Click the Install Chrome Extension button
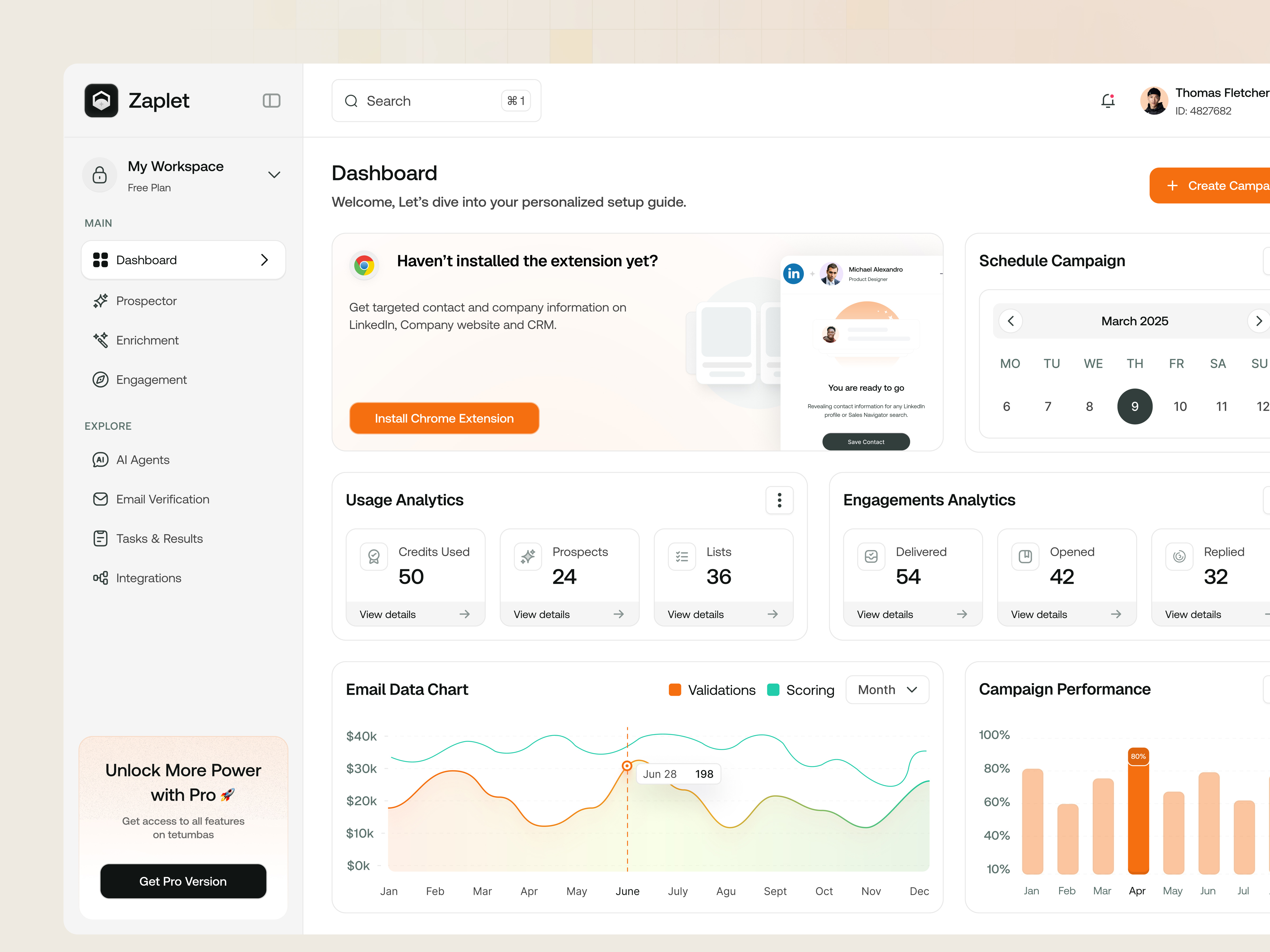Image resolution: width=1270 pixels, height=952 pixels. (444, 418)
